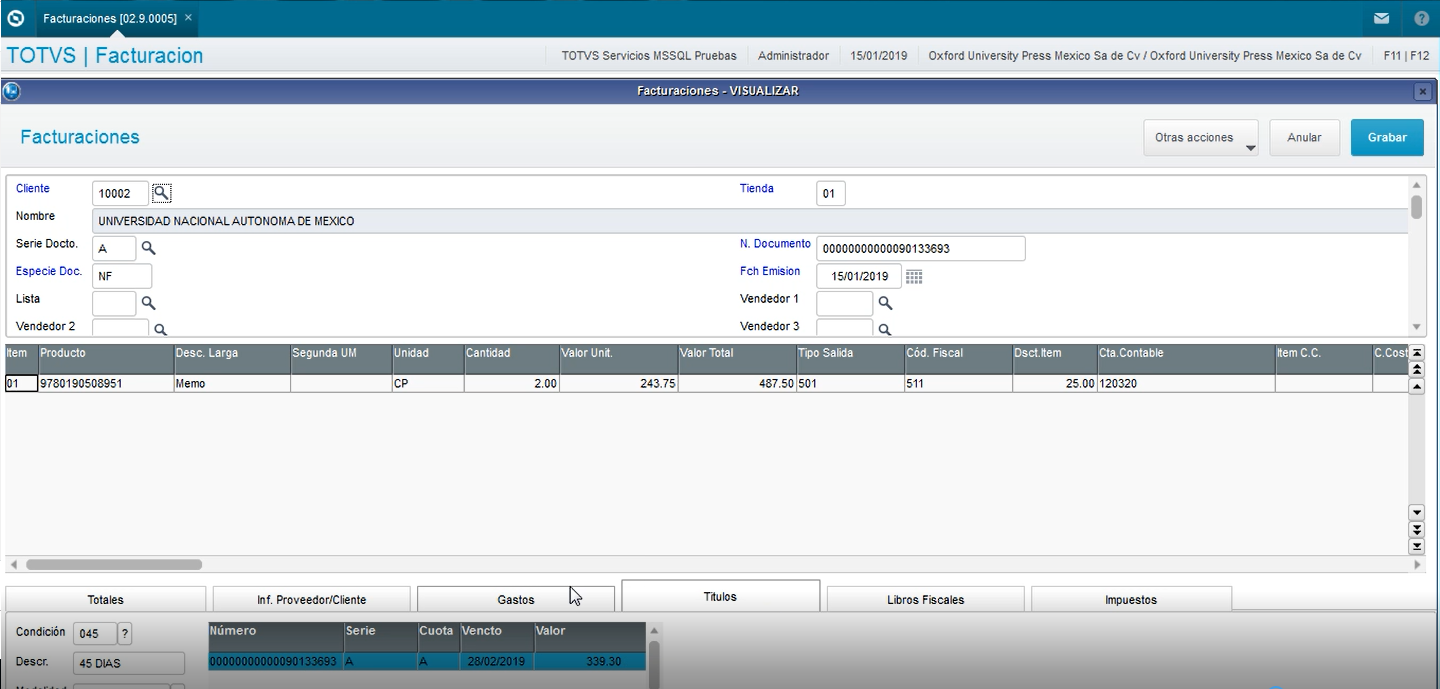
Task: Click F11 | F12 shortcut label
Action: [1406, 56]
